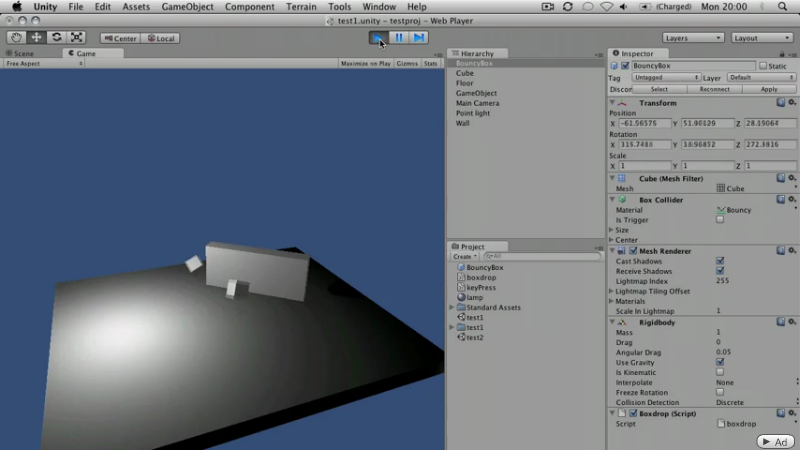This screenshot has height=450, width=800.
Task: Open the Layers dropdown
Action: (x=693, y=38)
